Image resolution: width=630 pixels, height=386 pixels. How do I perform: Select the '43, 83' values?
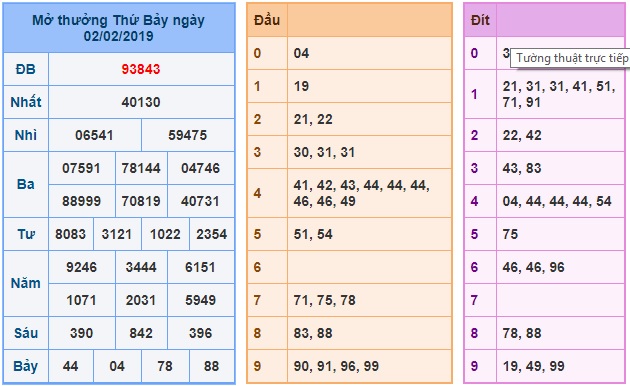point(522,168)
